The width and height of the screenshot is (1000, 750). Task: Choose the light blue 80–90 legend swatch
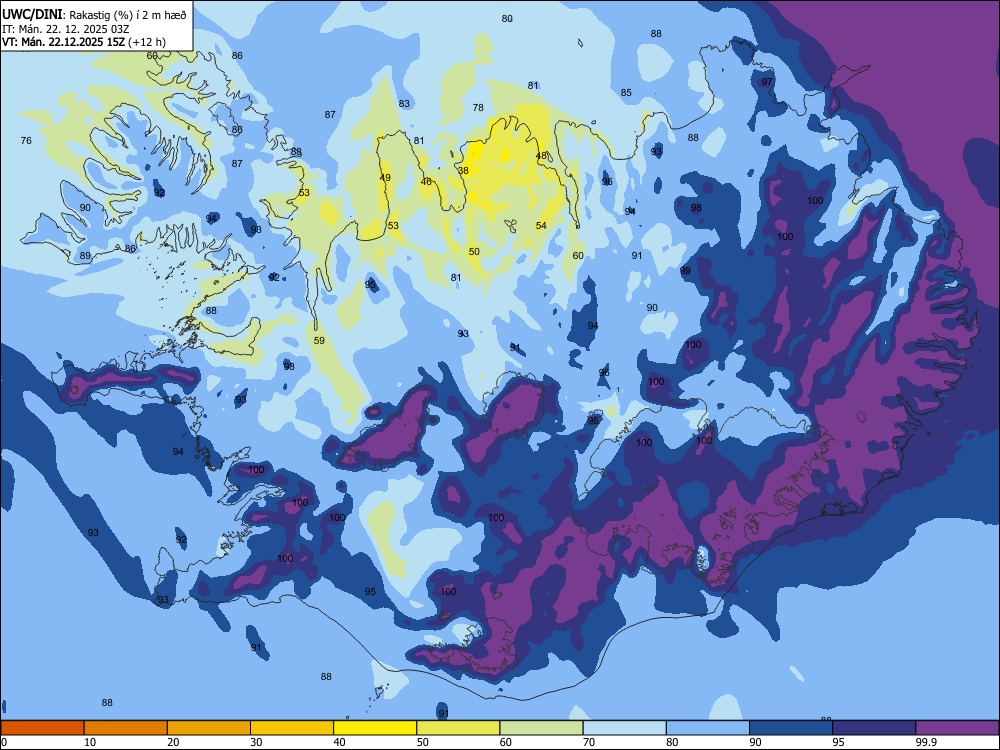pyautogui.click(x=708, y=728)
